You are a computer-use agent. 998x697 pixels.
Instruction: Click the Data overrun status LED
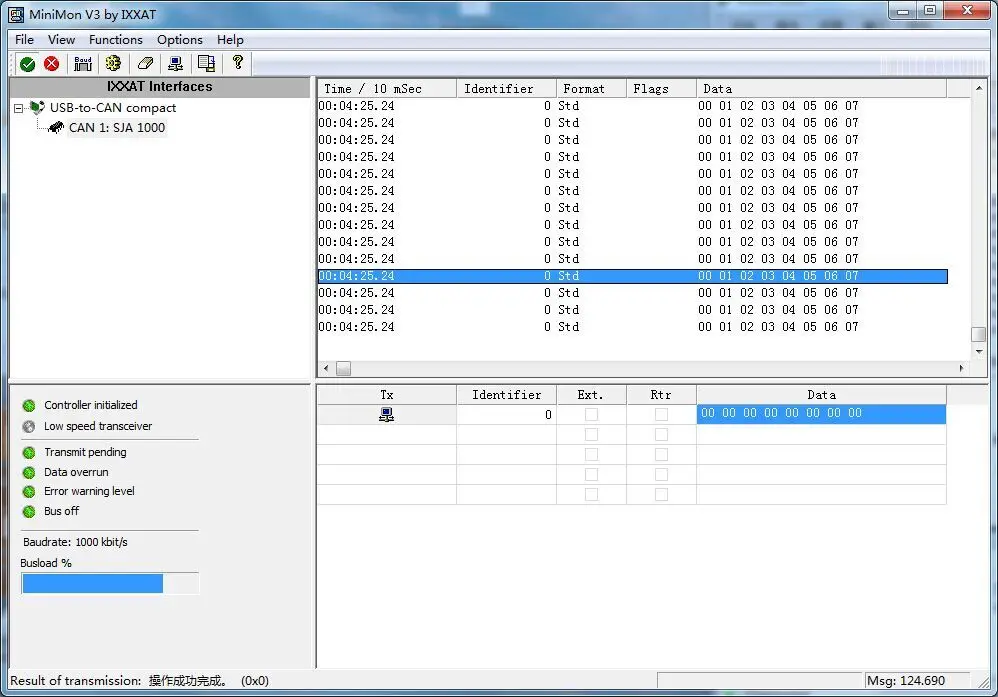[29, 472]
